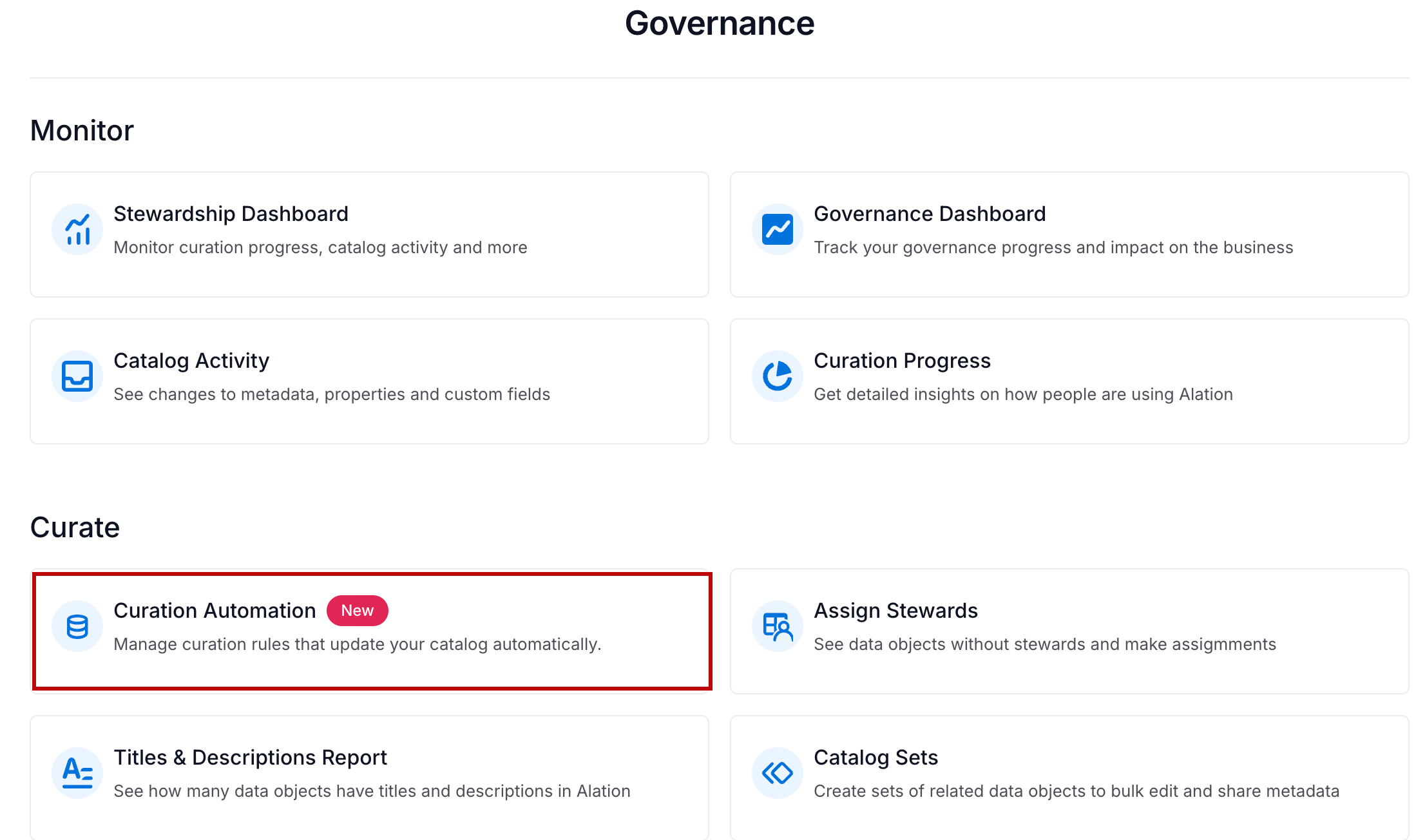Click the Assign Stewards person icon

pos(777,626)
